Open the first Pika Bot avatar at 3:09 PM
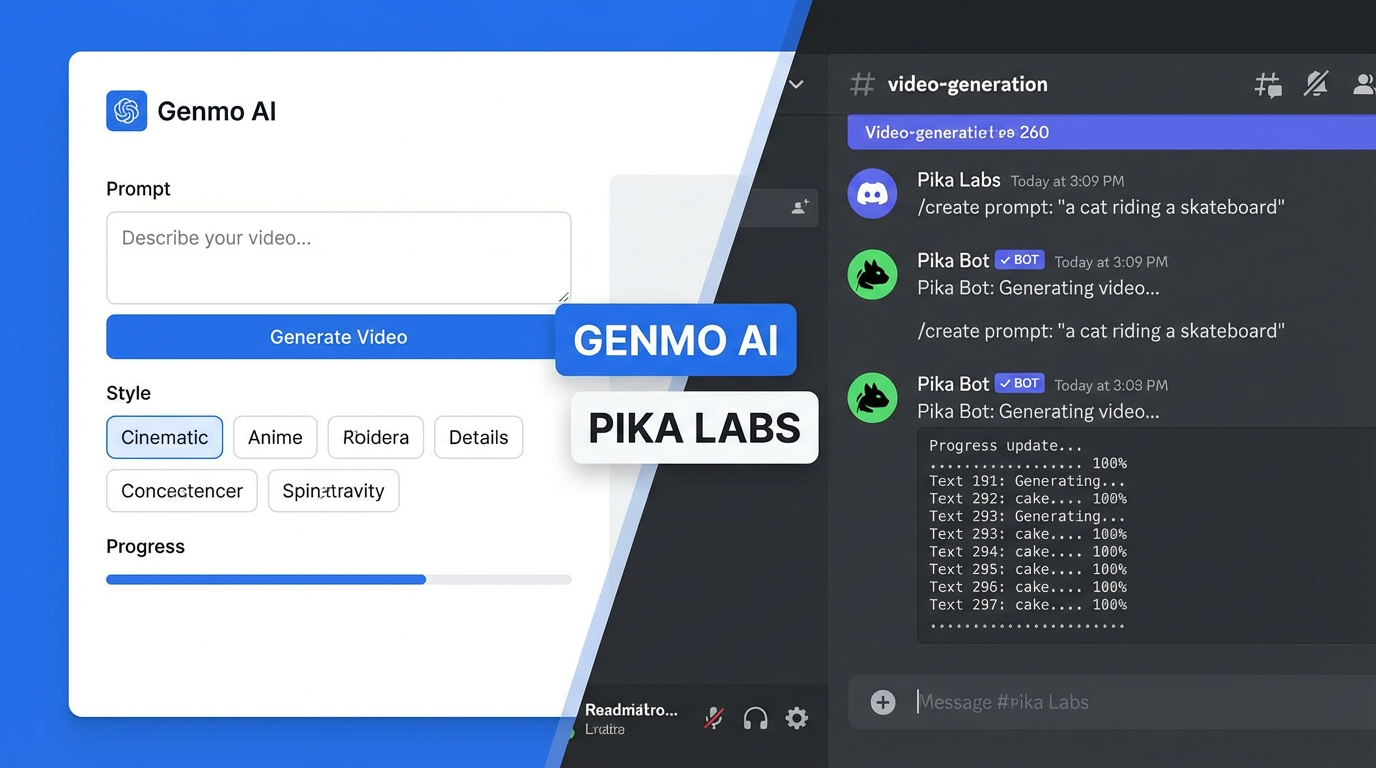 [872, 274]
